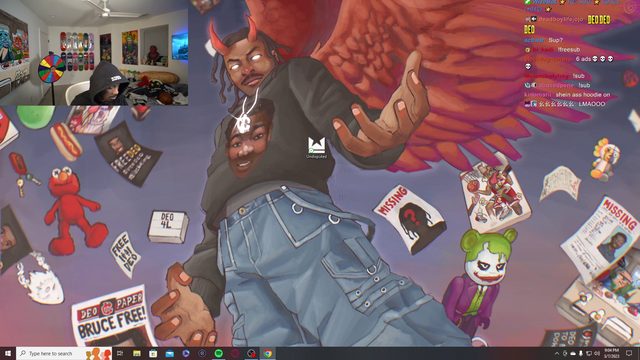
Task: Open the network status tray icon
Action: tap(589, 353)
